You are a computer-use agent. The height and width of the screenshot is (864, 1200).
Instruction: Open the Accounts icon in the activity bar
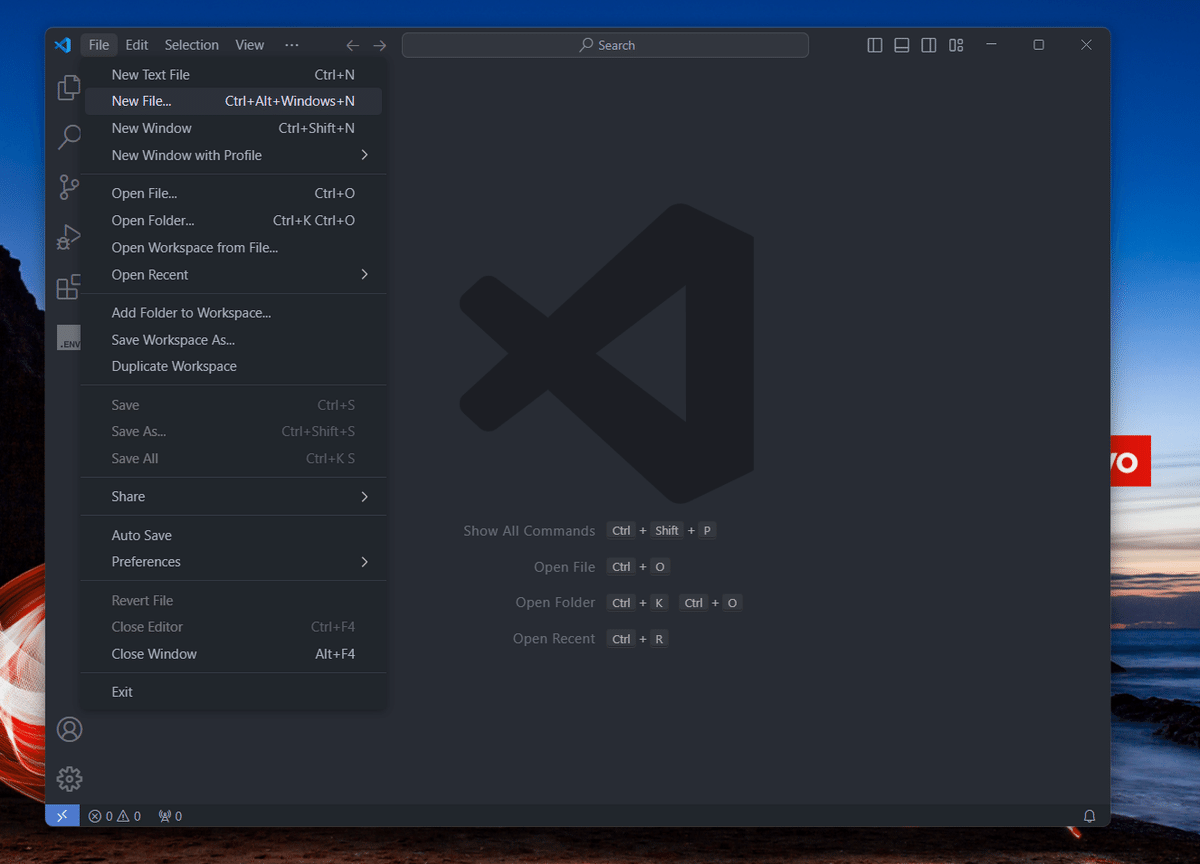69,729
